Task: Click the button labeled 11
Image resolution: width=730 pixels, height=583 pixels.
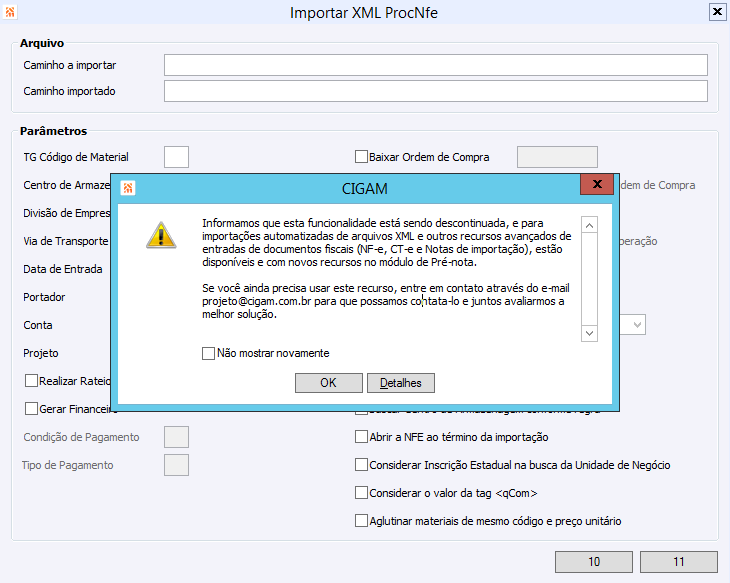Action: 679,562
